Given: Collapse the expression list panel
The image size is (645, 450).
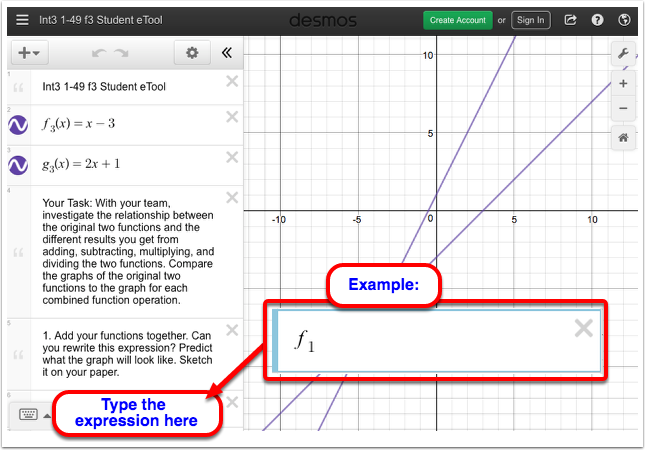Looking at the screenshot, I should [227, 53].
